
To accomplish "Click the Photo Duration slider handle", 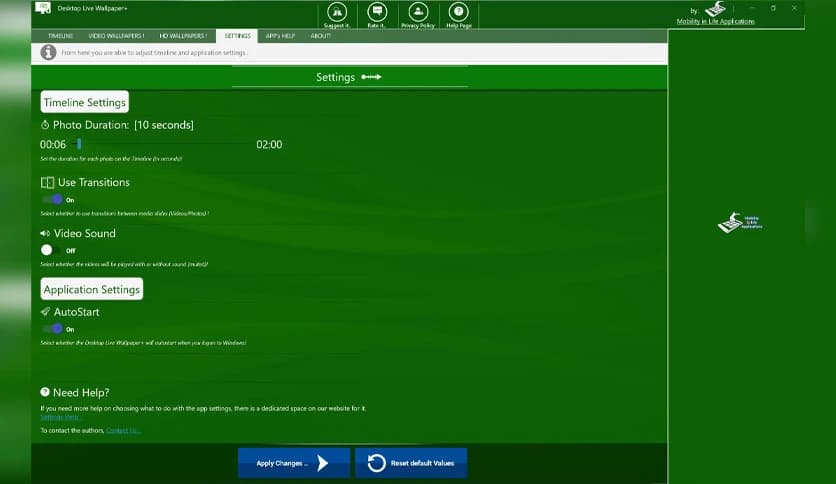I will 79,144.
